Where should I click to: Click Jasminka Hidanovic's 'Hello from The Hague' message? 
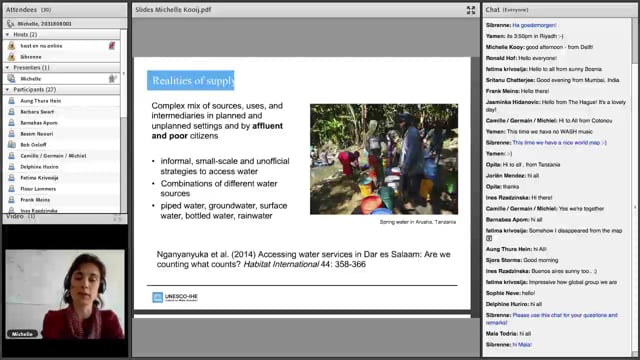(x=556, y=106)
